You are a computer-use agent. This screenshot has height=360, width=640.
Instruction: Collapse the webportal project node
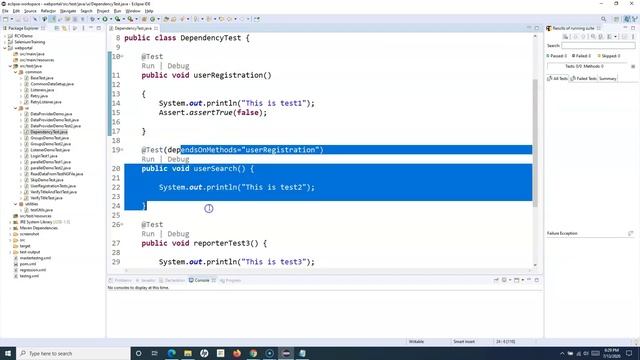[5, 48]
